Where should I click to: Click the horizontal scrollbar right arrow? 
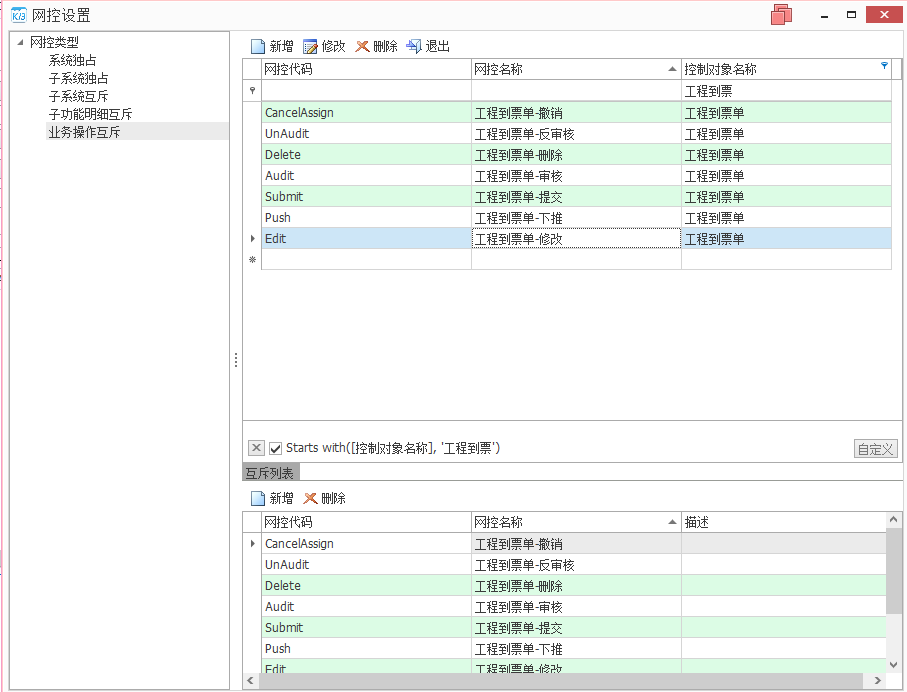click(877, 680)
